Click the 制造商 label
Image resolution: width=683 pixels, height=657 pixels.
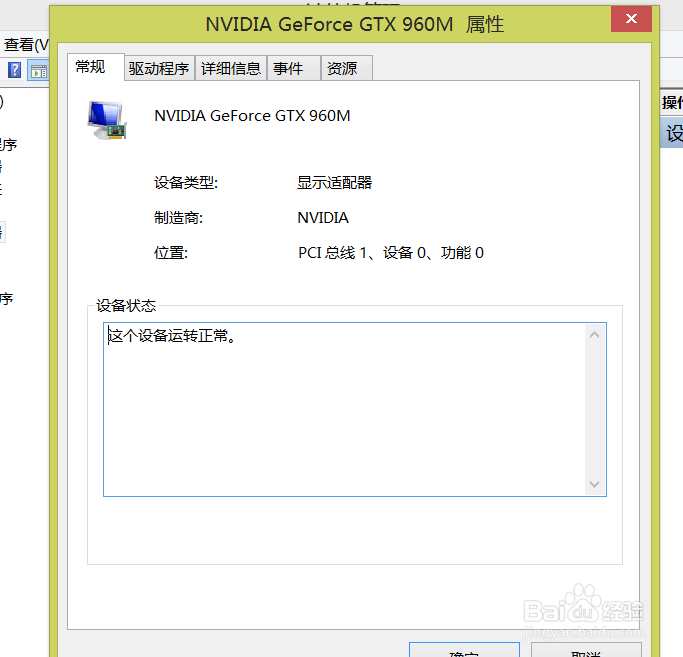point(179,217)
